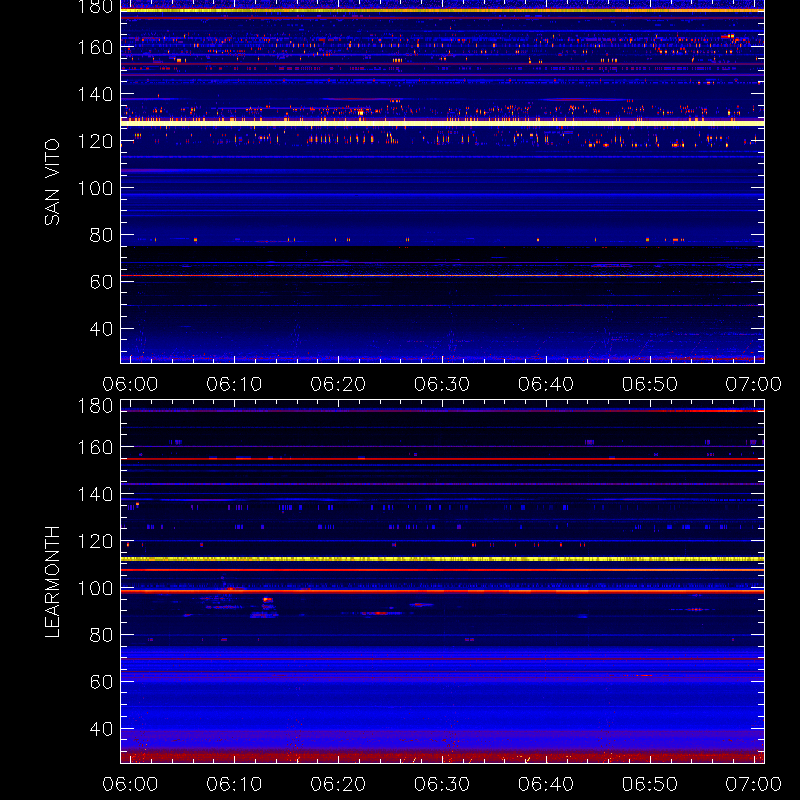Viewport: 800px width, 800px height.
Task: Click the SAN VITO axis label
Action: 52,182
